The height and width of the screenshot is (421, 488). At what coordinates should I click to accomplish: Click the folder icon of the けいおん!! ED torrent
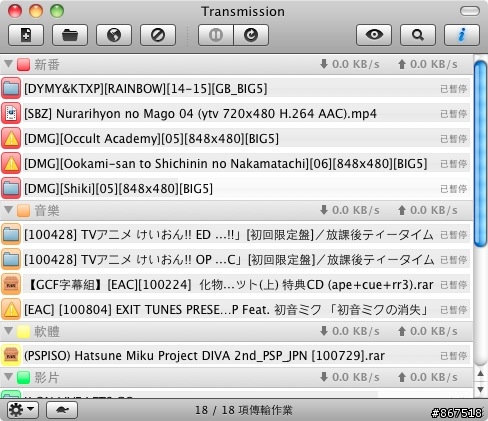point(11,235)
